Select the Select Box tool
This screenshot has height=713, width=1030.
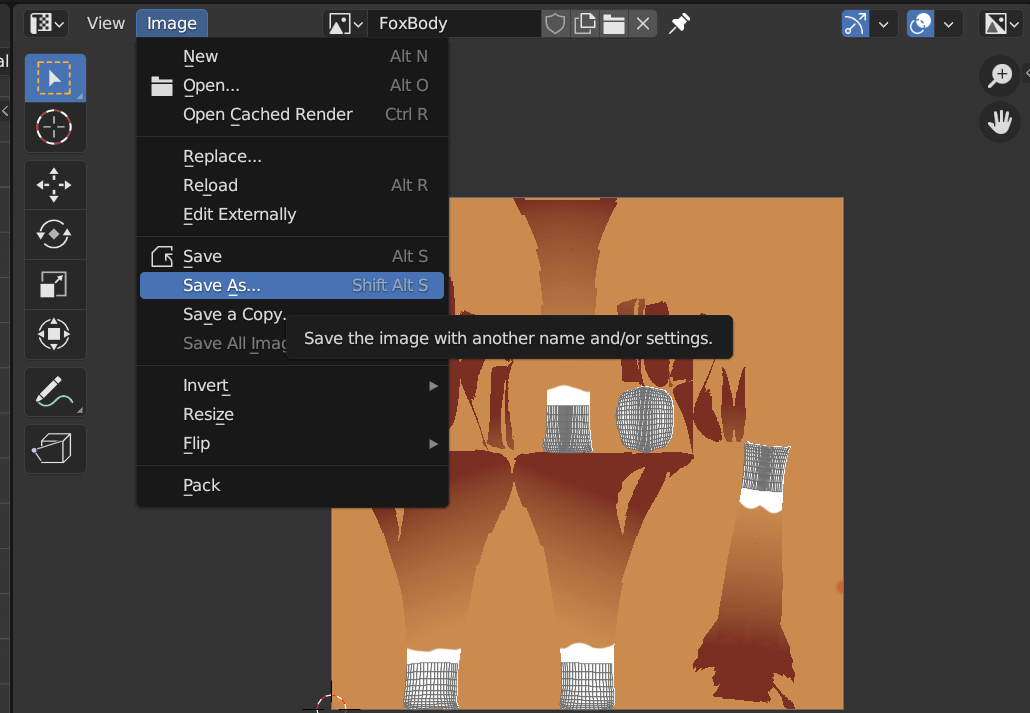pyautogui.click(x=55, y=78)
